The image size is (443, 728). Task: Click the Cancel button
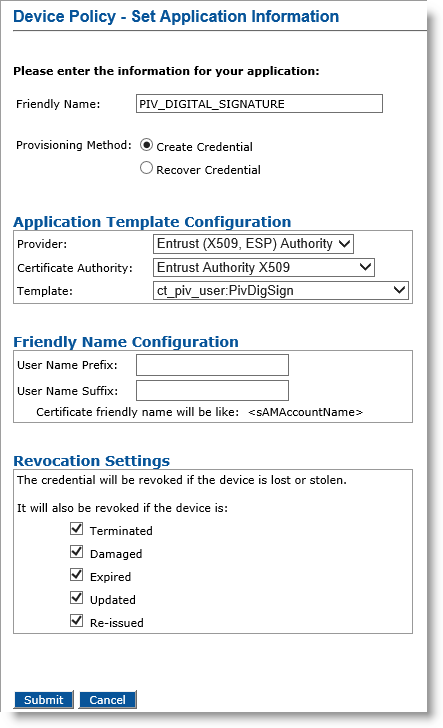(107, 700)
